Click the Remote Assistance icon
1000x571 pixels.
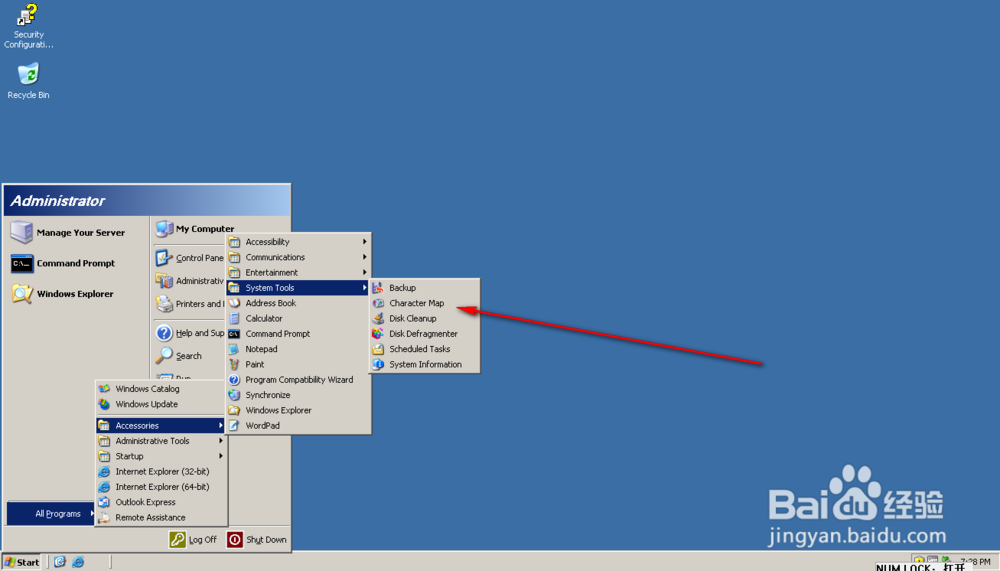(x=104, y=517)
